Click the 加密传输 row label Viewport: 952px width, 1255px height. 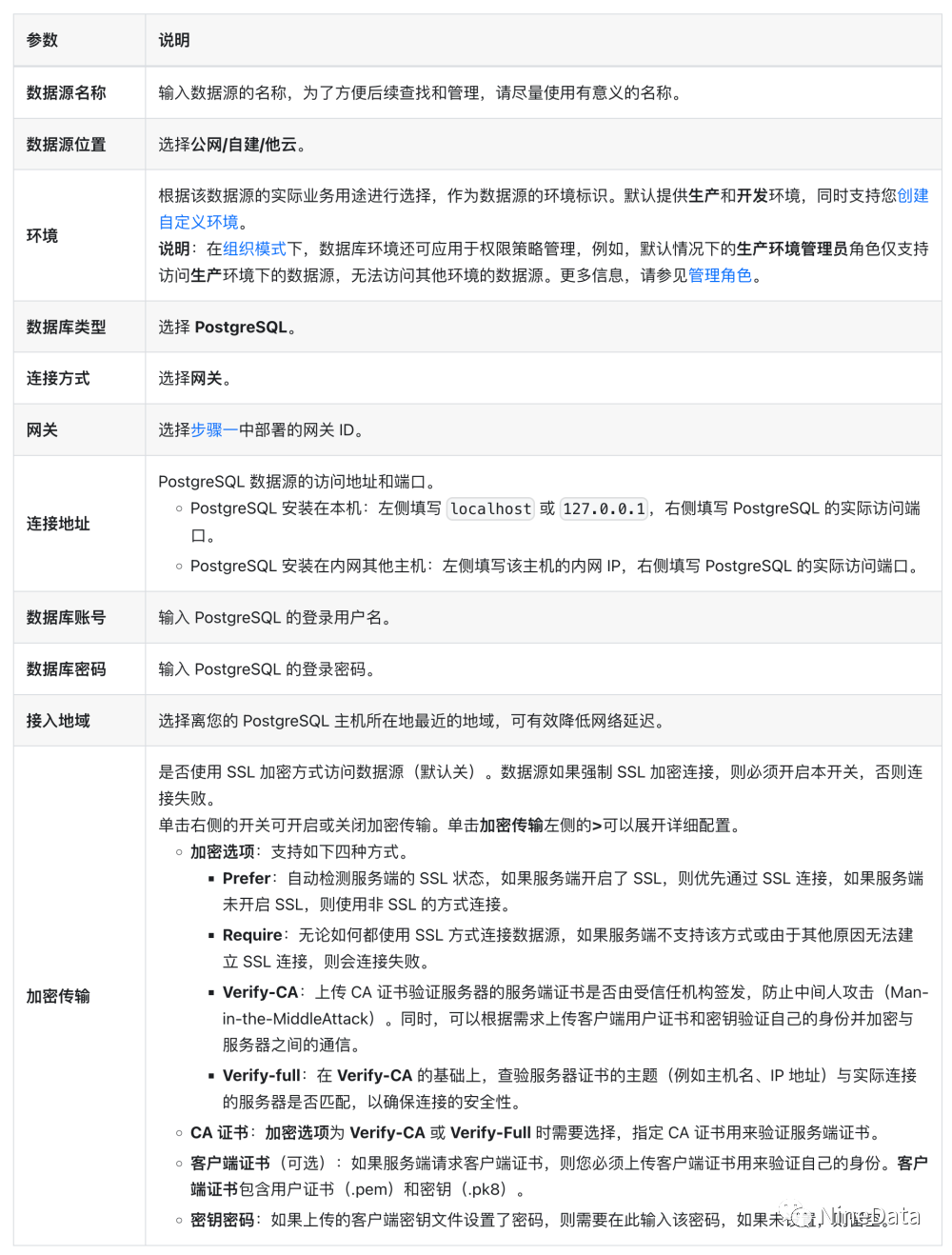[58, 996]
